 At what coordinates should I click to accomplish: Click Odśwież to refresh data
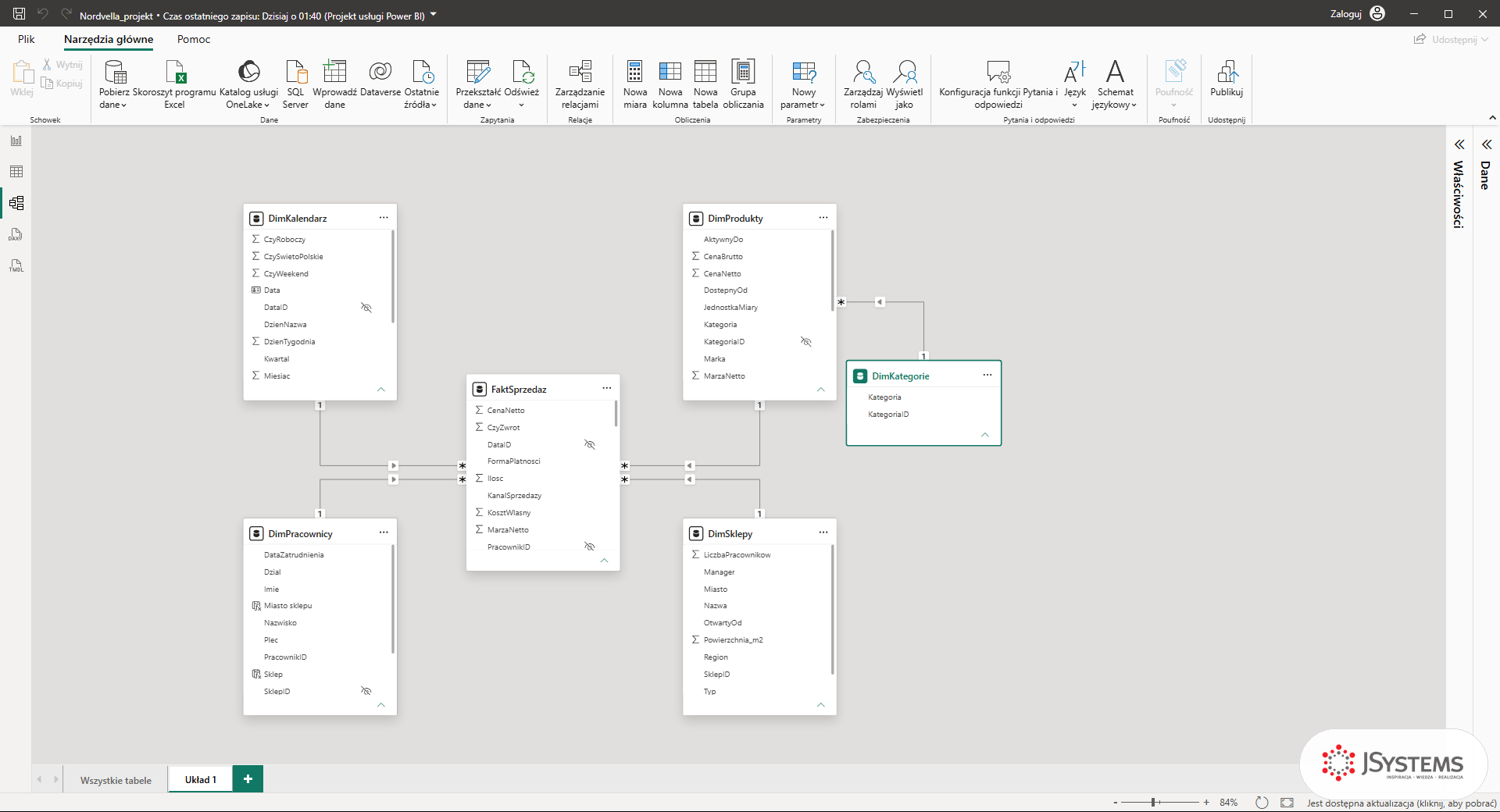coord(522,84)
